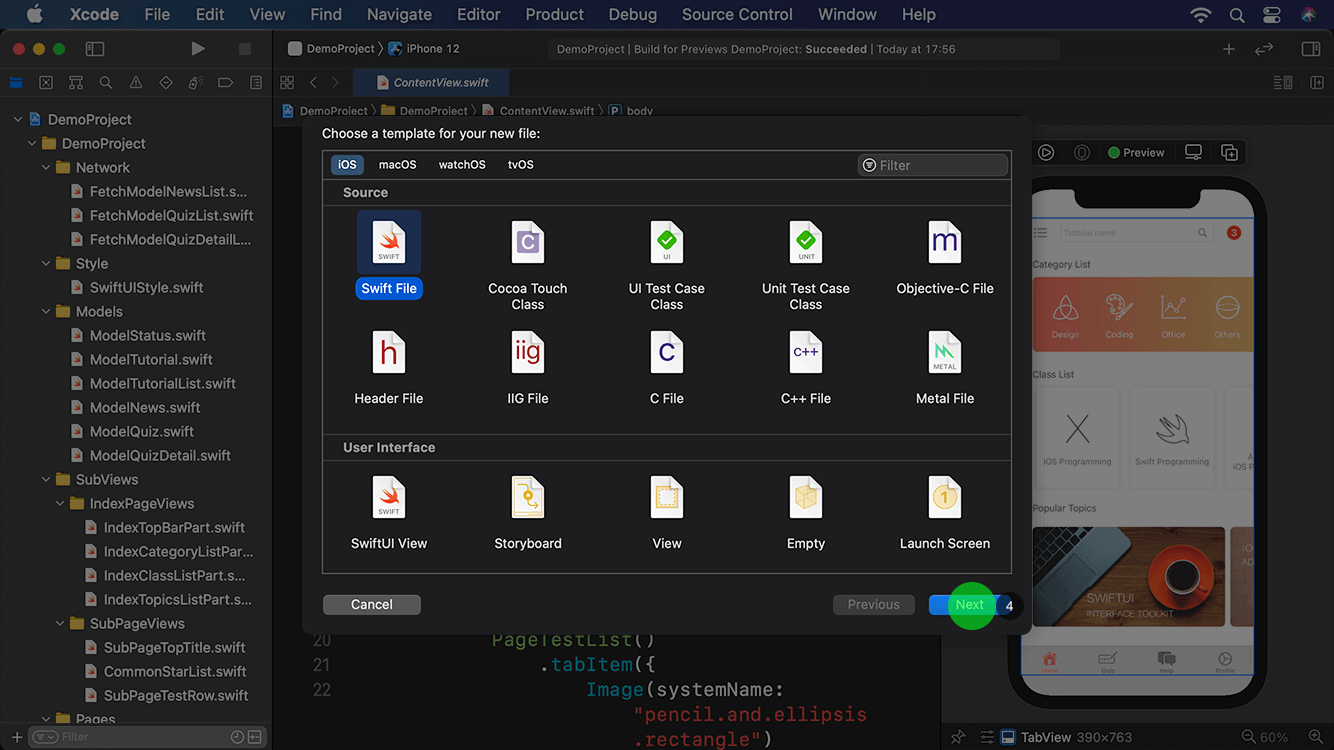Open the Editor menu
The width and height of the screenshot is (1334, 750).
tap(478, 14)
